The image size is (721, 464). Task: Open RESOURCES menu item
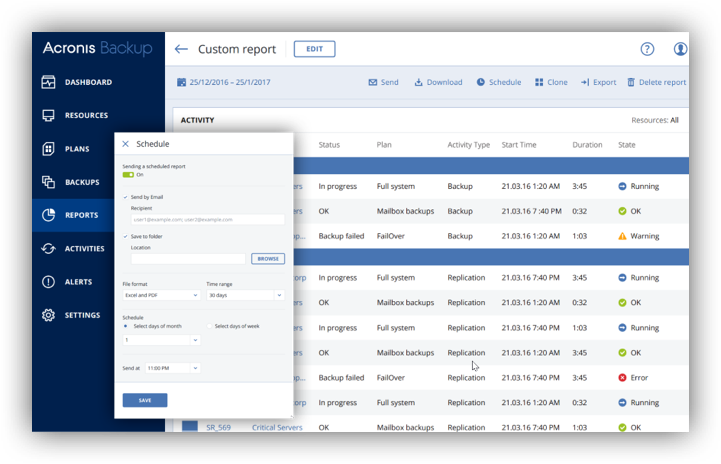click(x=86, y=115)
